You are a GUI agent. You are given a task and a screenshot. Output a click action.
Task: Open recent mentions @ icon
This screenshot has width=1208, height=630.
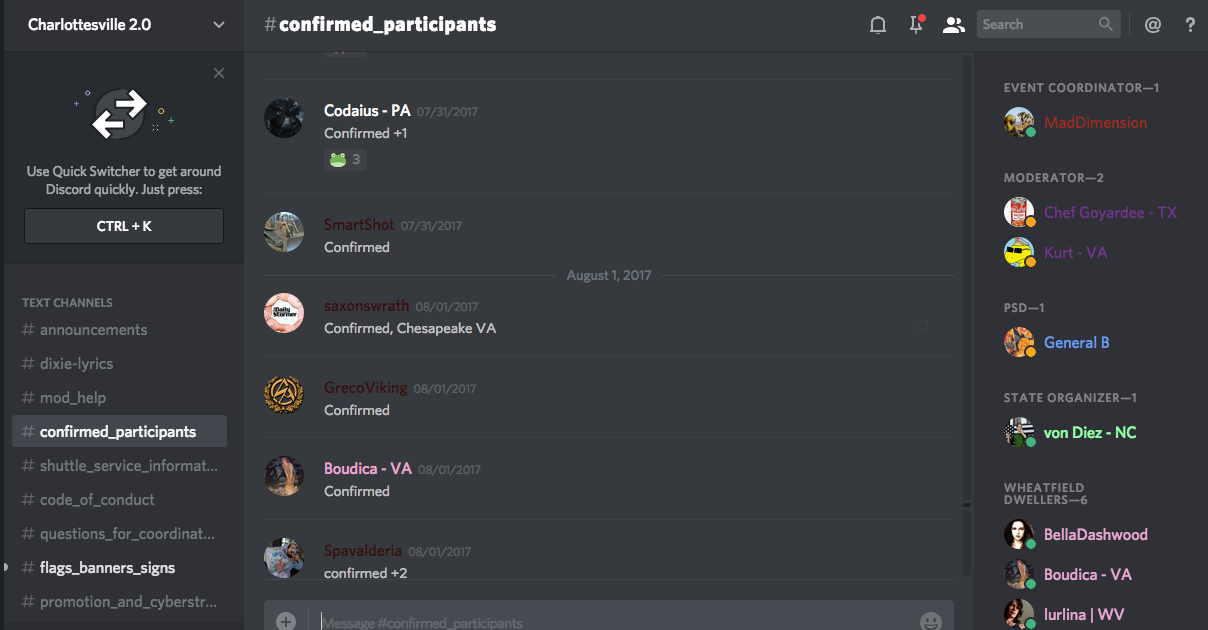(1153, 25)
